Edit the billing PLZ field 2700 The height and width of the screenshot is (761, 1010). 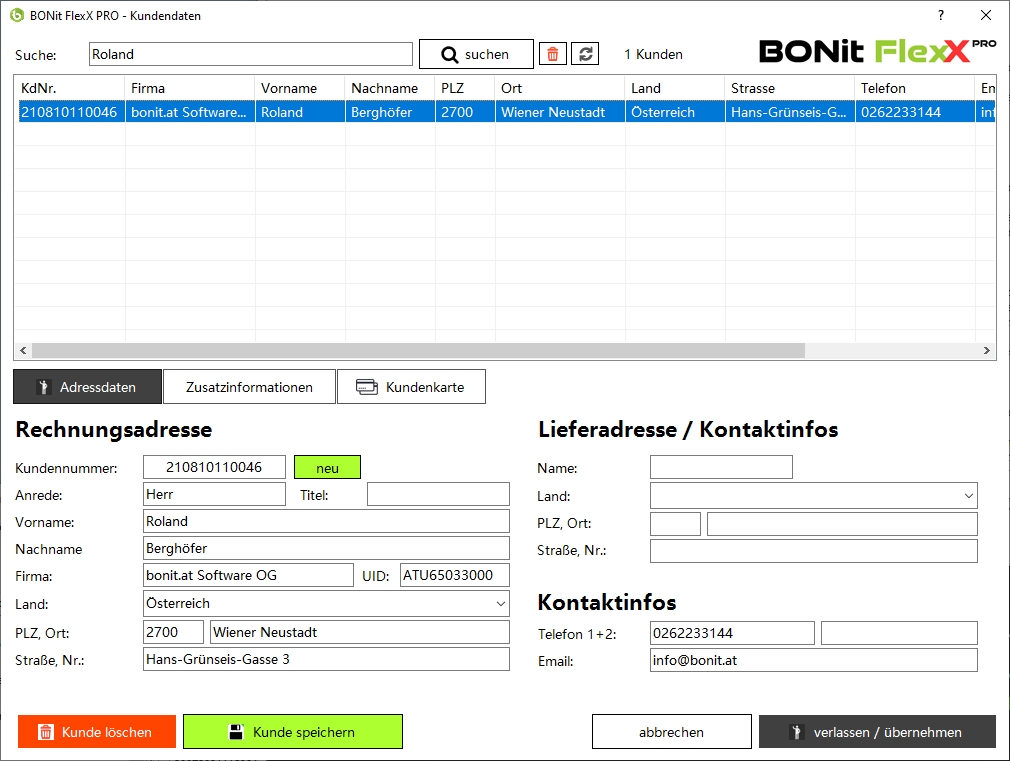click(173, 632)
